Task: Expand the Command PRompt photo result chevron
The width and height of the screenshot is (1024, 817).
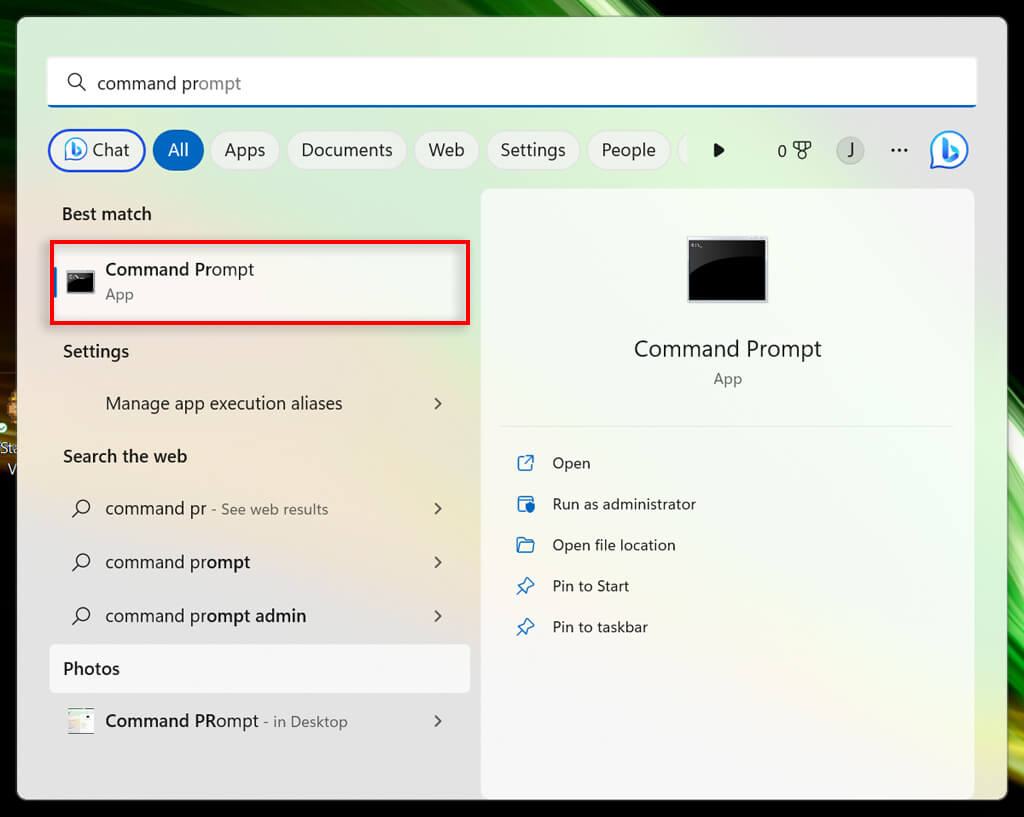Action: [x=438, y=721]
